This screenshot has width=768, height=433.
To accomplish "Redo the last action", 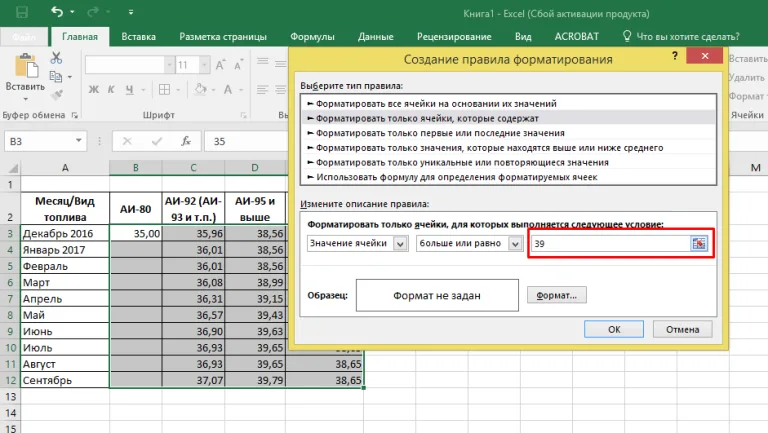I will point(93,12).
